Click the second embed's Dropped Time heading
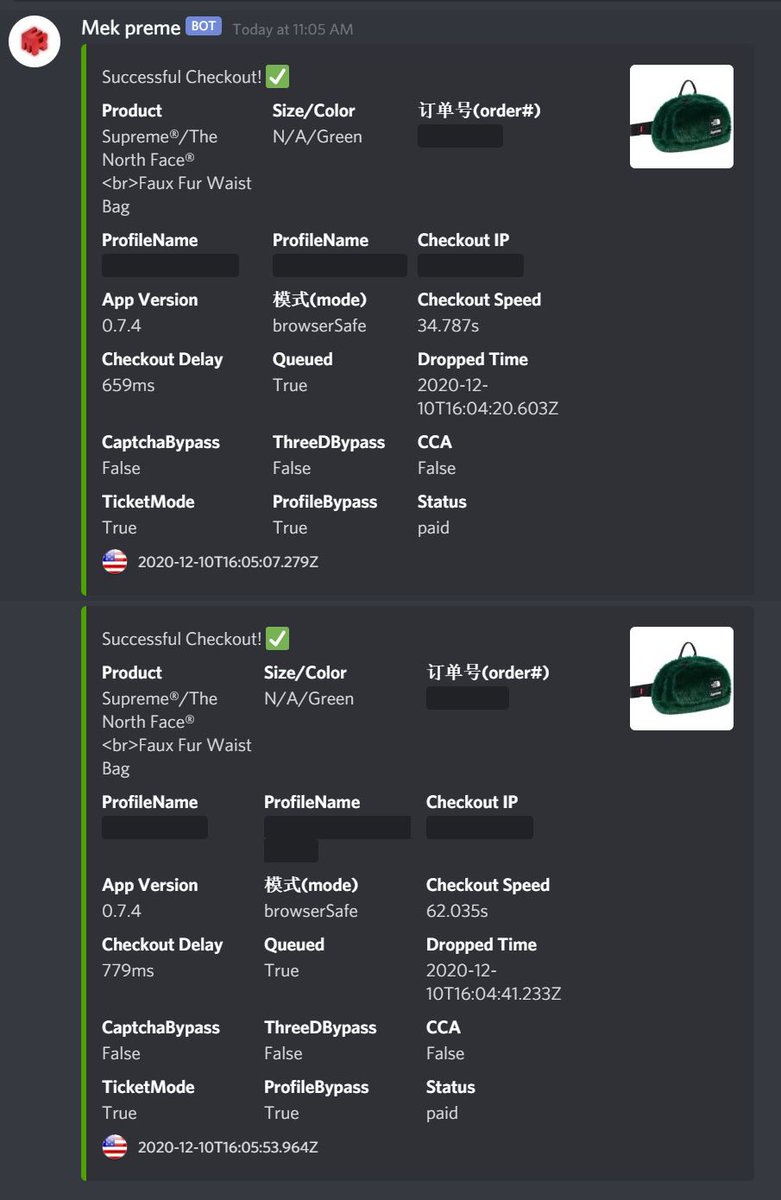781x1200 pixels. pyautogui.click(x=481, y=945)
